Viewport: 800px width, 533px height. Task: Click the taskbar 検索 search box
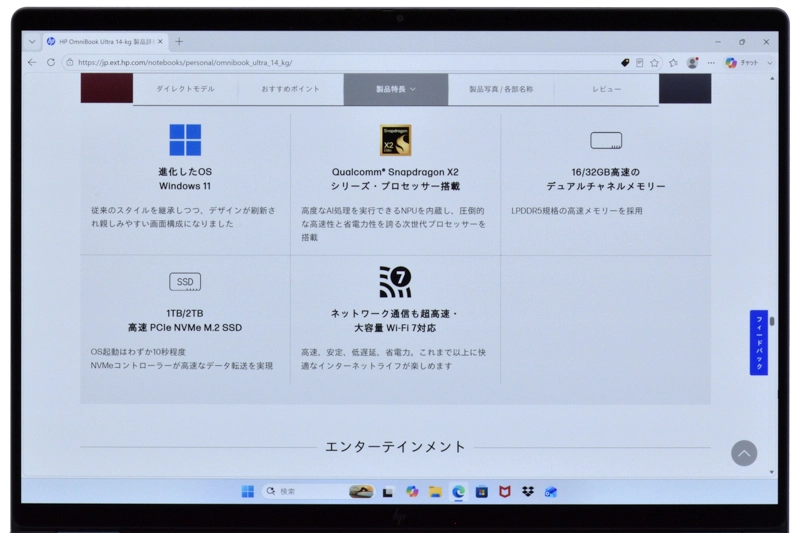coord(319,491)
